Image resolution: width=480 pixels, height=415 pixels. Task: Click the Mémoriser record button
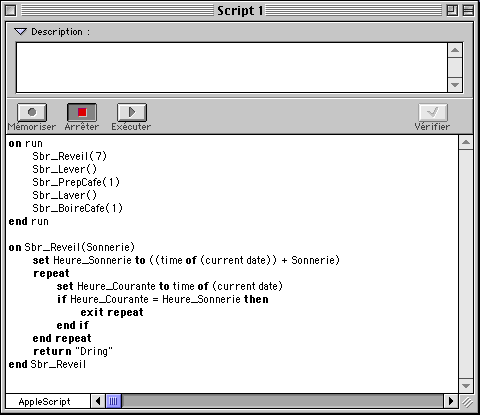(32, 112)
